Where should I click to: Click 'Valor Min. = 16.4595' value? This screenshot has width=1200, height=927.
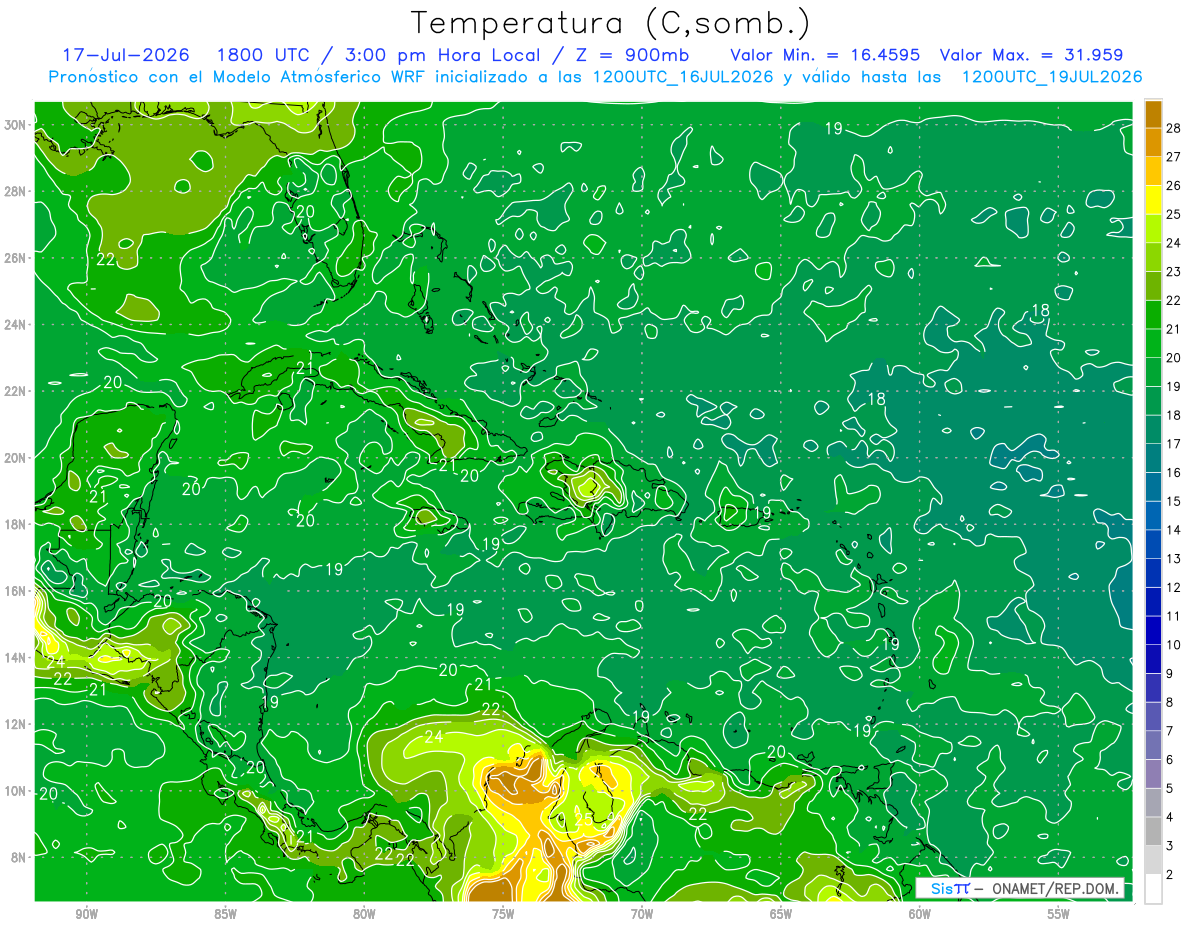[825, 55]
